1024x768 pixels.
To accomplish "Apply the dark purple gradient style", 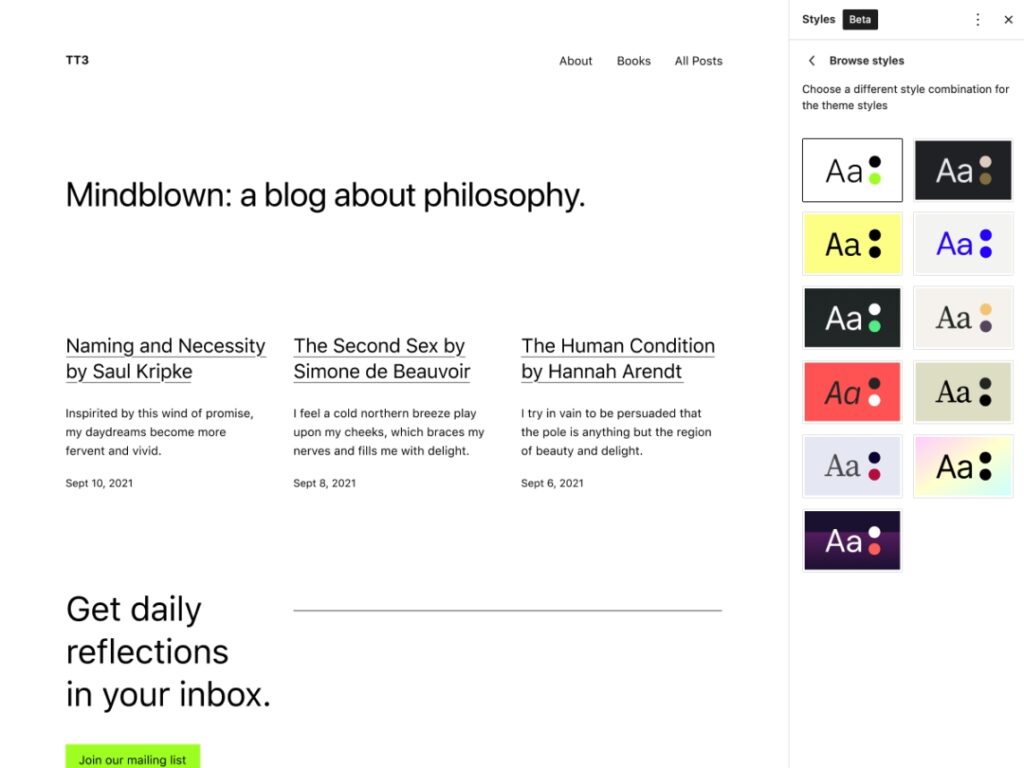I will (852, 540).
